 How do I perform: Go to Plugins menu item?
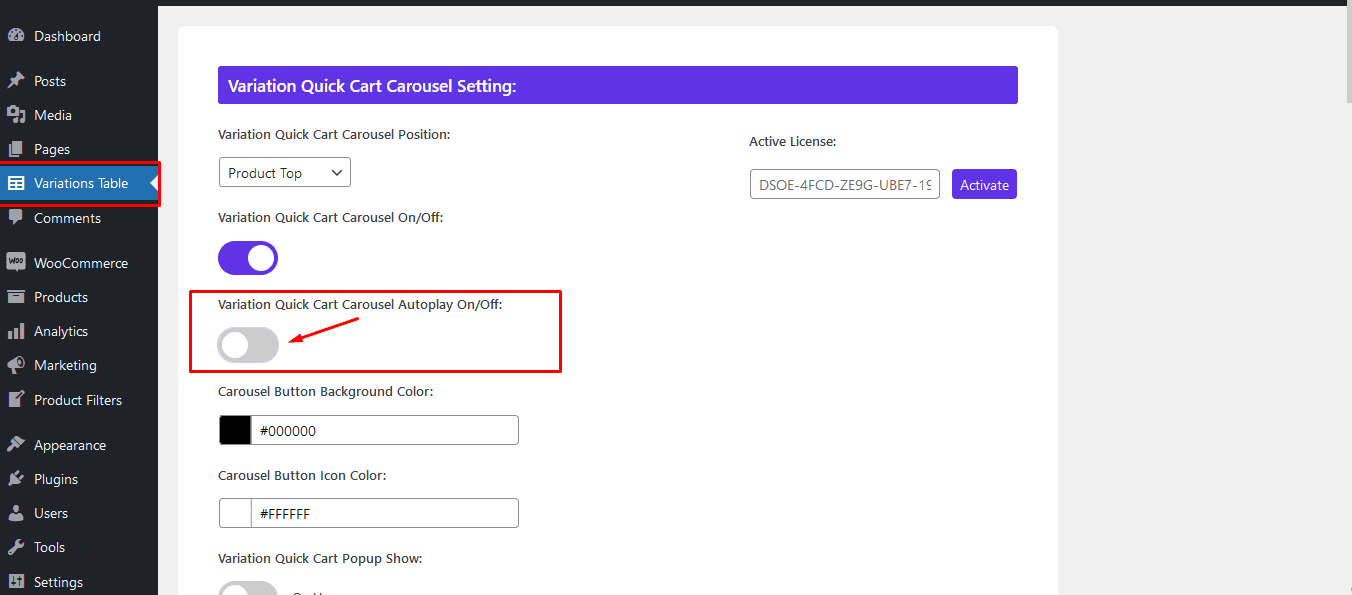coord(79,479)
